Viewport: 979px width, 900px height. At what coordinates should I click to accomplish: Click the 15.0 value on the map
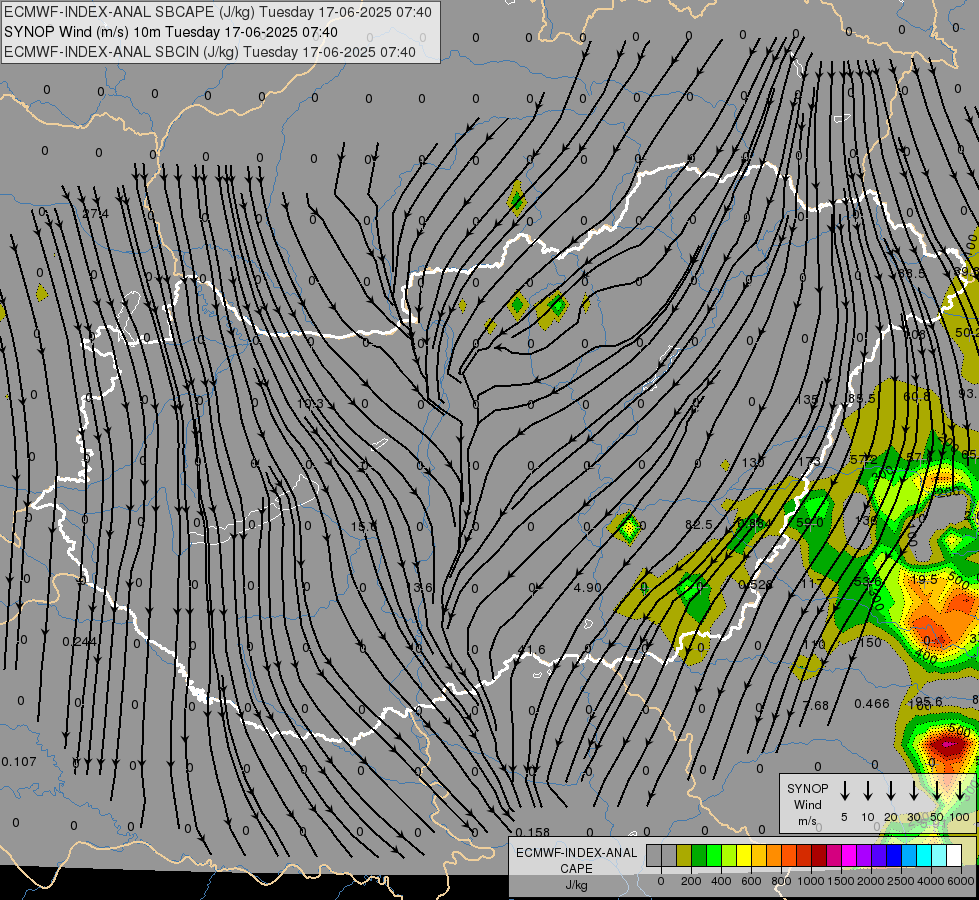point(364,527)
